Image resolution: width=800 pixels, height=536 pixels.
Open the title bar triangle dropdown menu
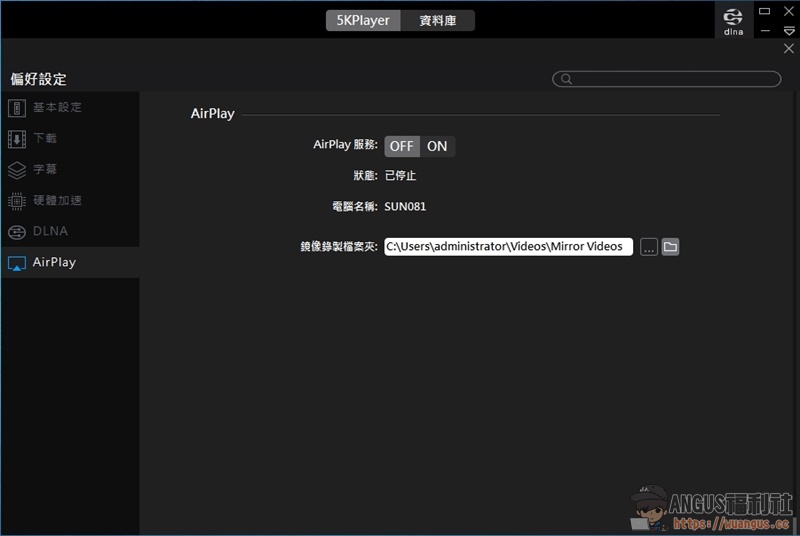tap(789, 31)
